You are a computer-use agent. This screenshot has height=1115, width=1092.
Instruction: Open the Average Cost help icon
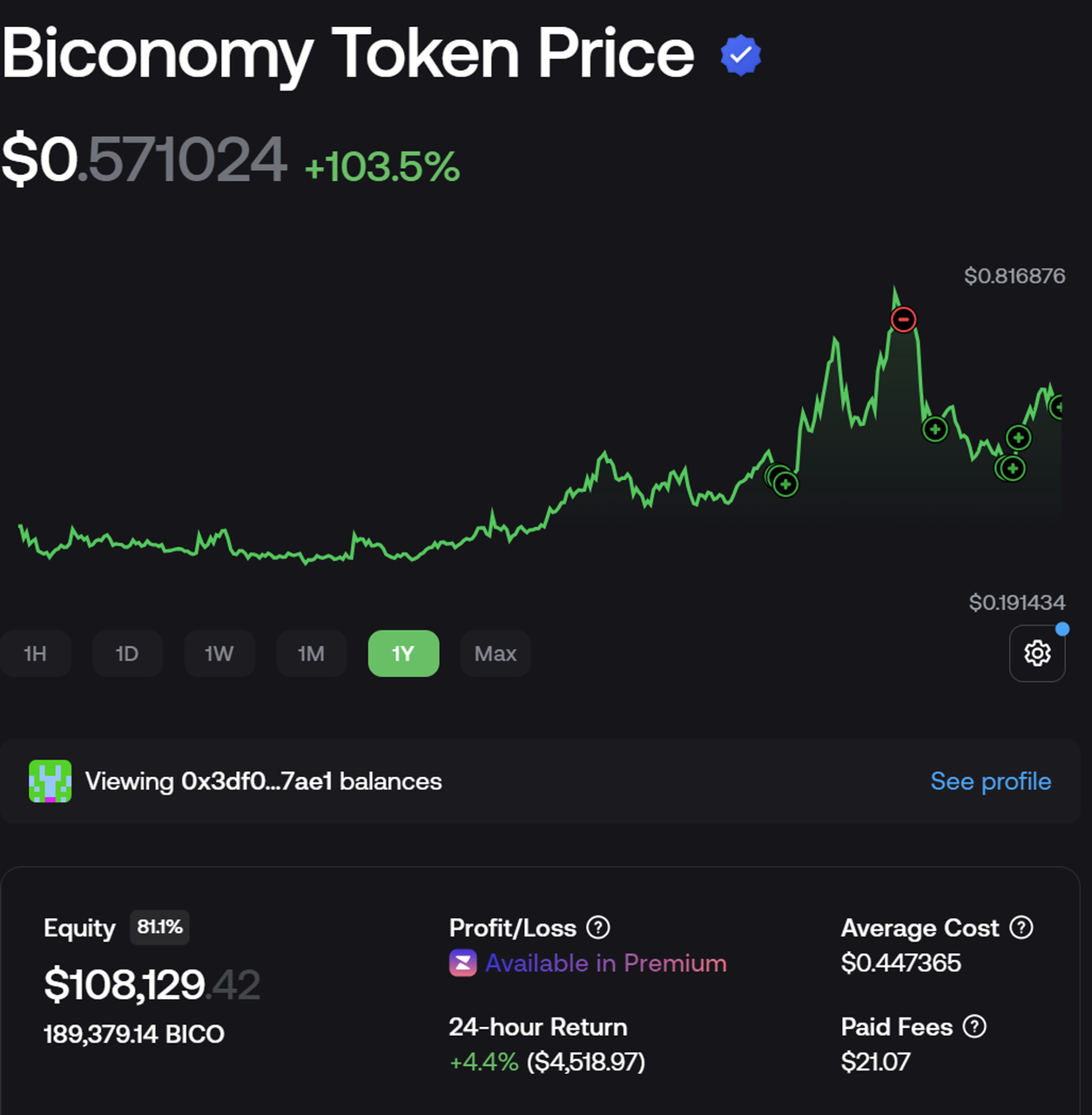[x=1021, y=928]
